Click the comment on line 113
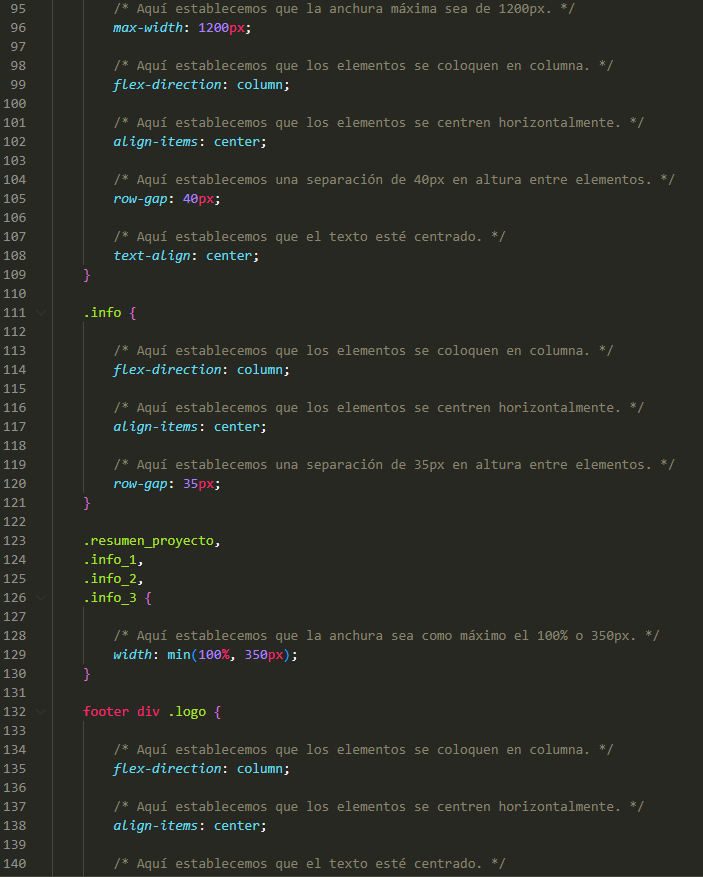The width and height of the screenshot is (703, 877). coord(364,351)
